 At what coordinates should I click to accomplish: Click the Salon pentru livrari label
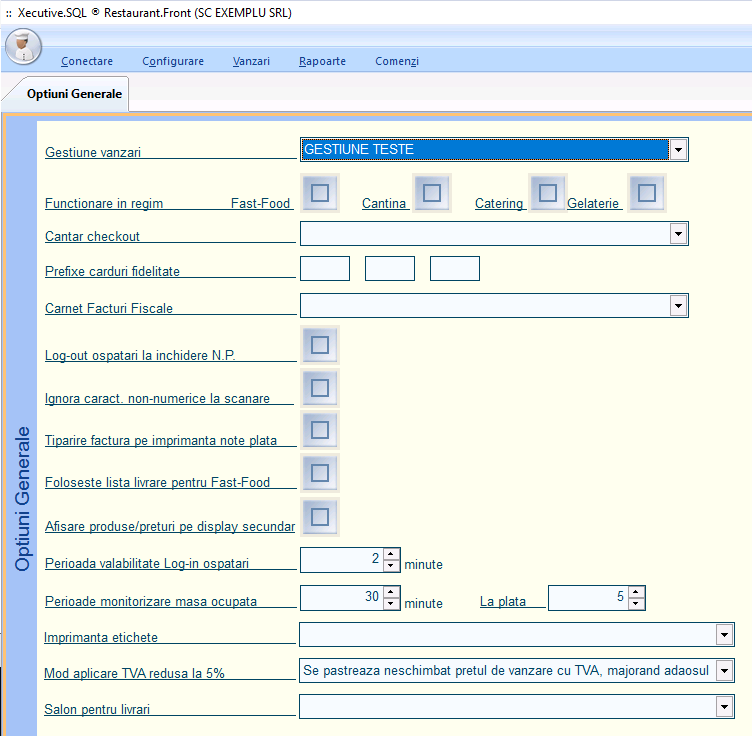[x=97, y=710]
